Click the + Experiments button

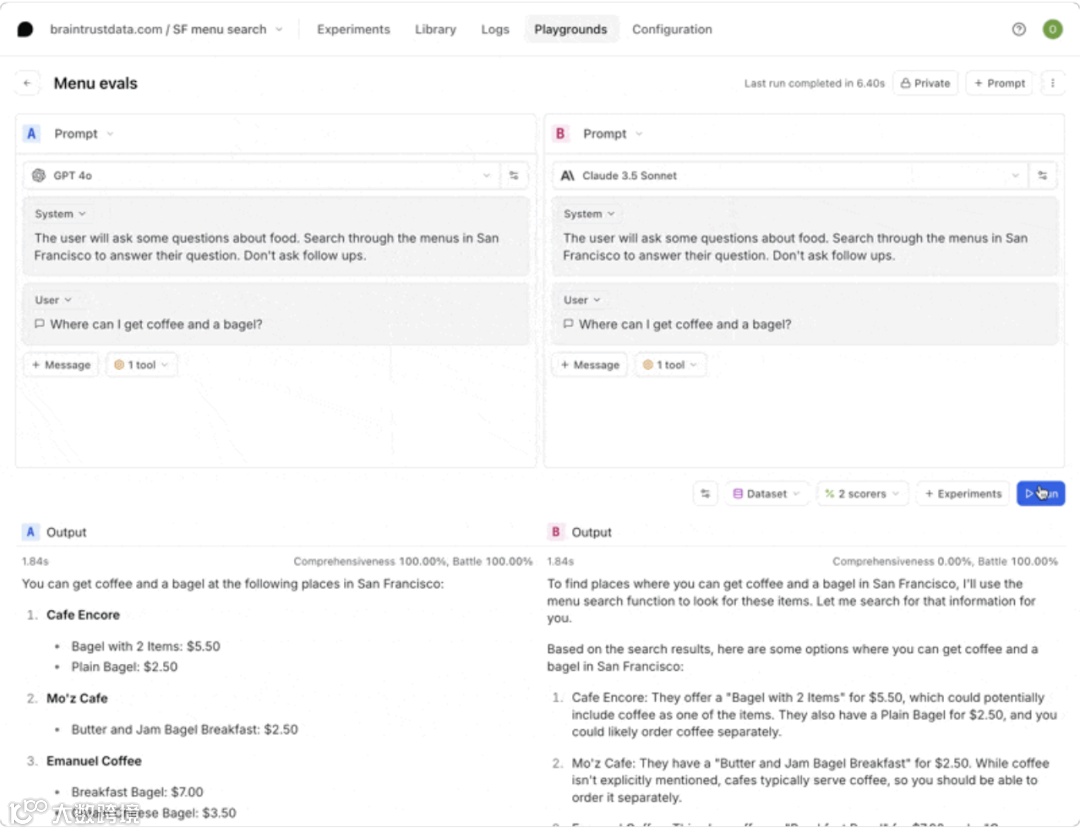click(963, 494)
